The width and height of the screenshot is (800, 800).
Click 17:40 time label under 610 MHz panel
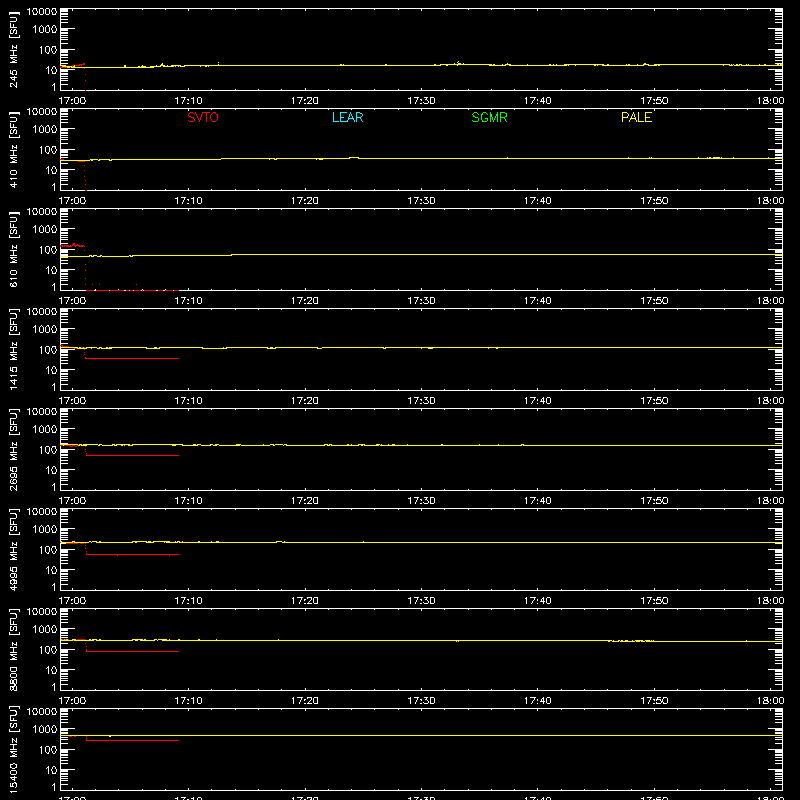537,301
